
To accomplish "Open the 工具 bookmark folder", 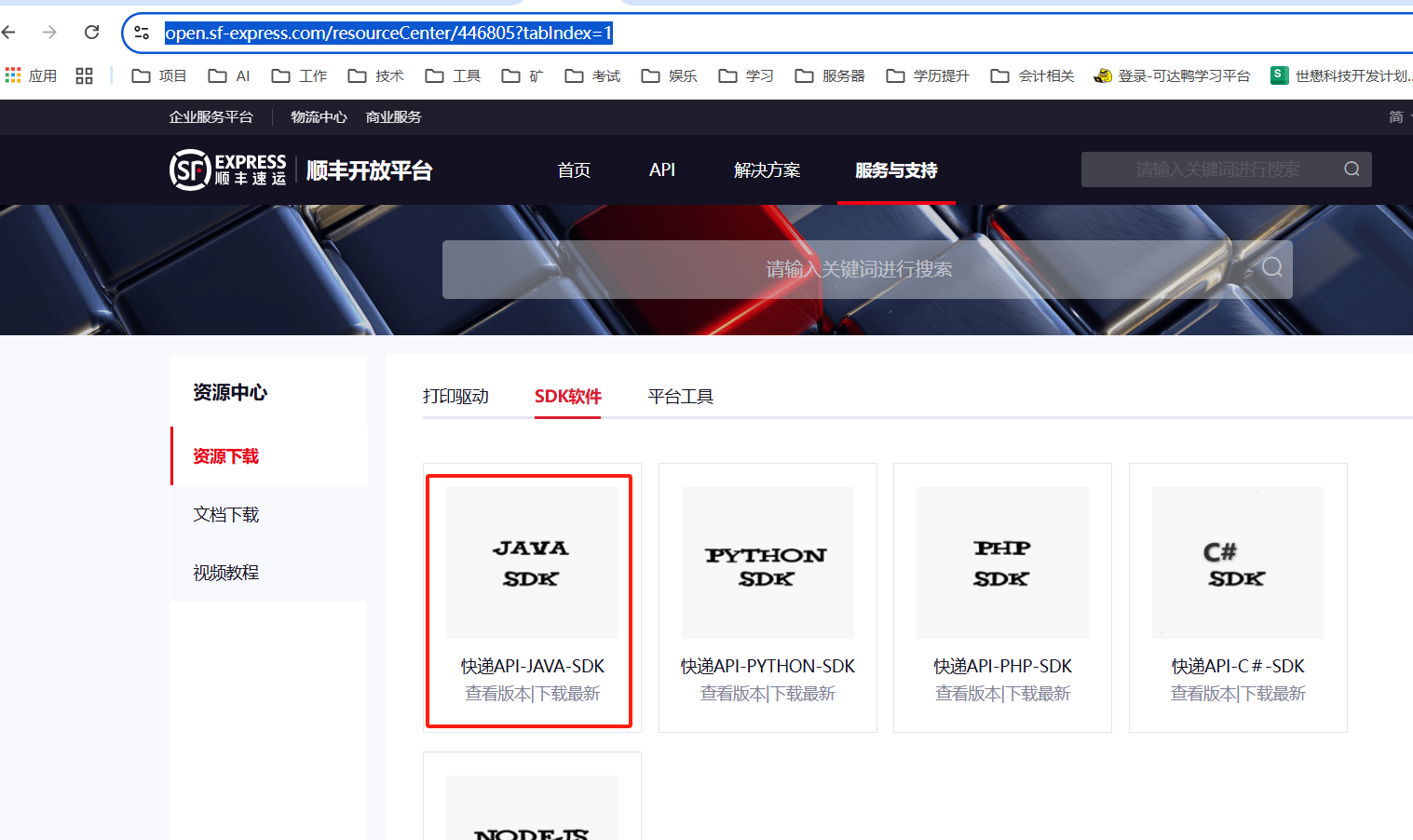I will 453,75.
